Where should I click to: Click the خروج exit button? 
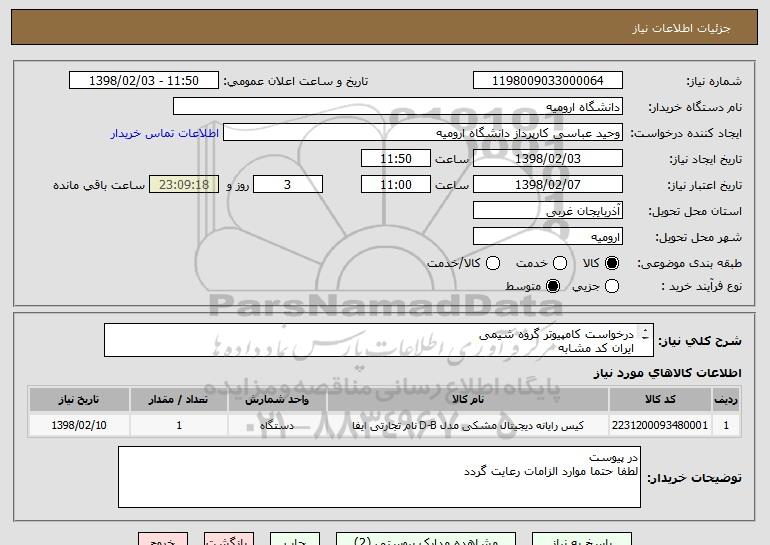[x=163, y=539]
